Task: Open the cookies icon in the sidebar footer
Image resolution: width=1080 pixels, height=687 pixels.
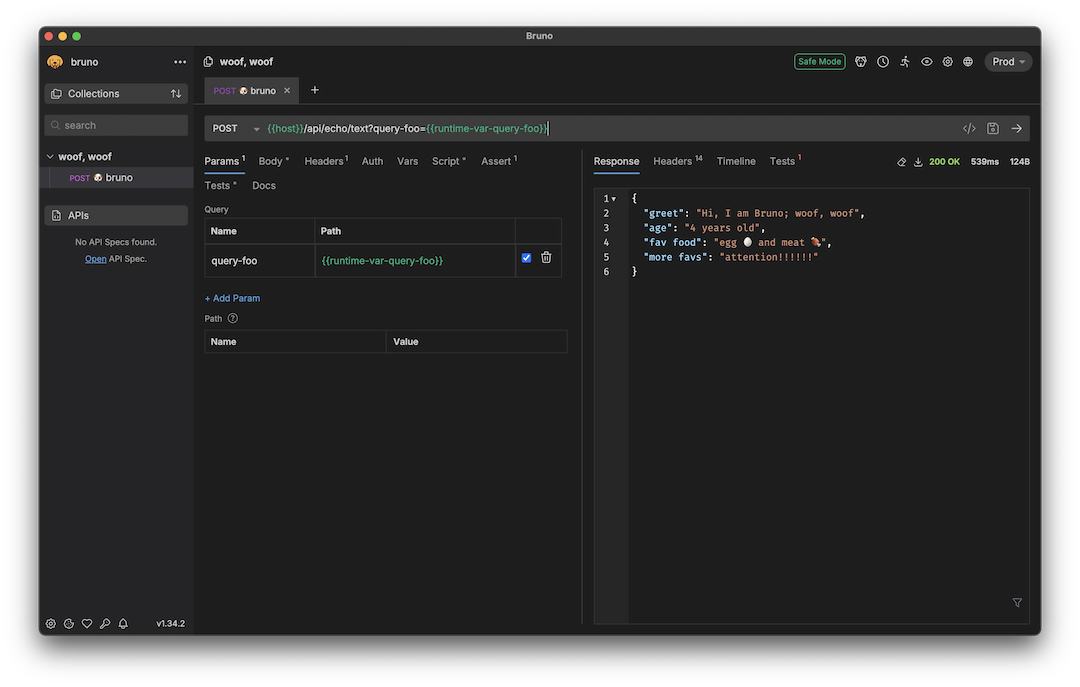Action: (x=69, y=624)
